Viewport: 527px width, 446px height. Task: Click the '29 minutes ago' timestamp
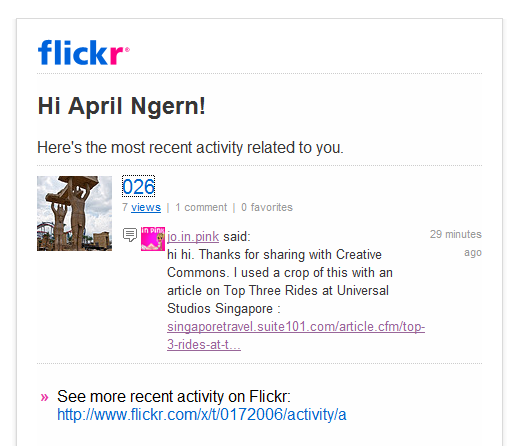point(456,243)
